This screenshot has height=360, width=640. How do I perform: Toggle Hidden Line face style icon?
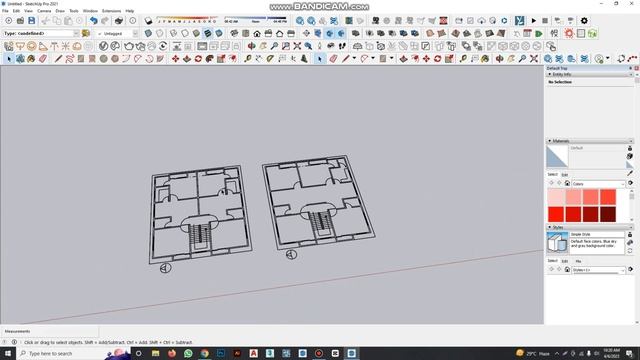(185, 33)
